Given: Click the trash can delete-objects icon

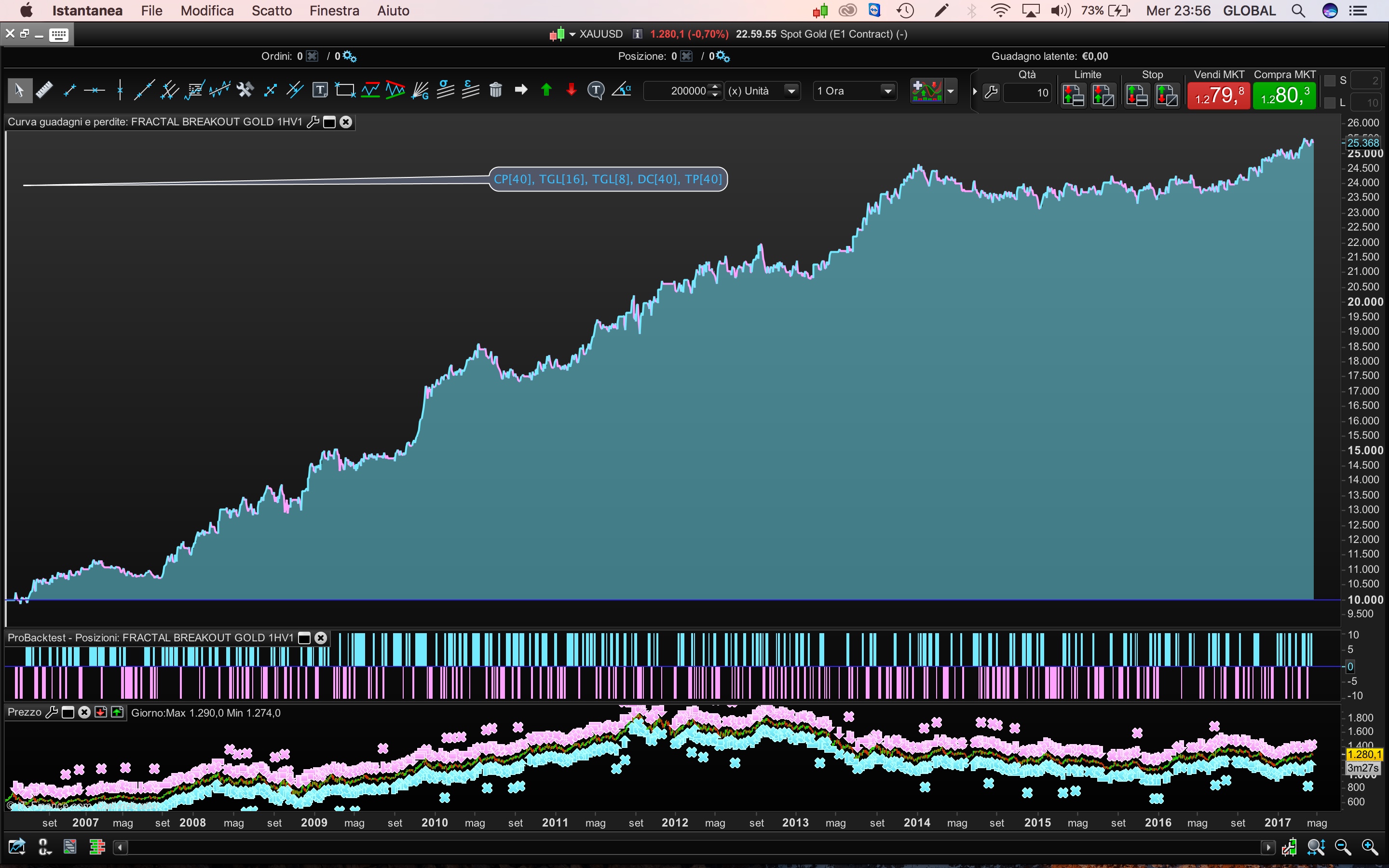Looking at the screenshot, I should [x=495, y=90].
